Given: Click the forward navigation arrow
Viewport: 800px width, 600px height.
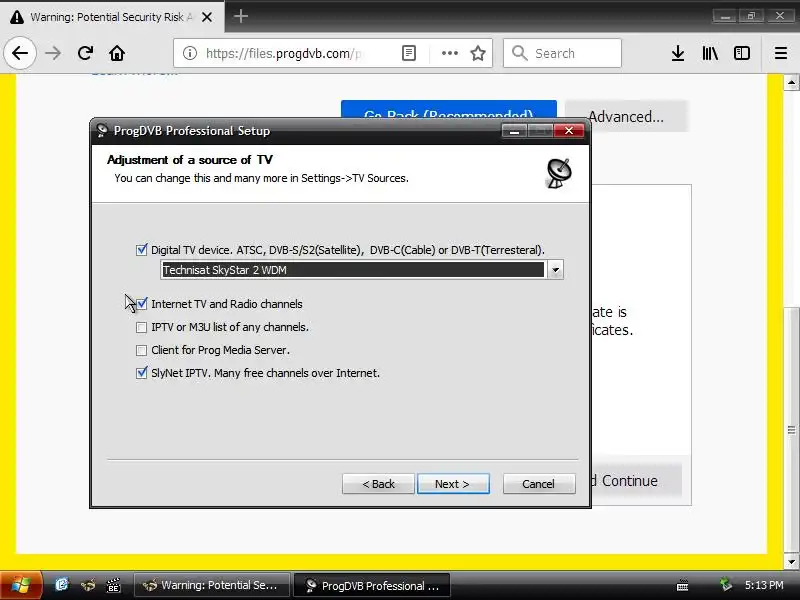Looking at the screenshot, I should (53, 53).
